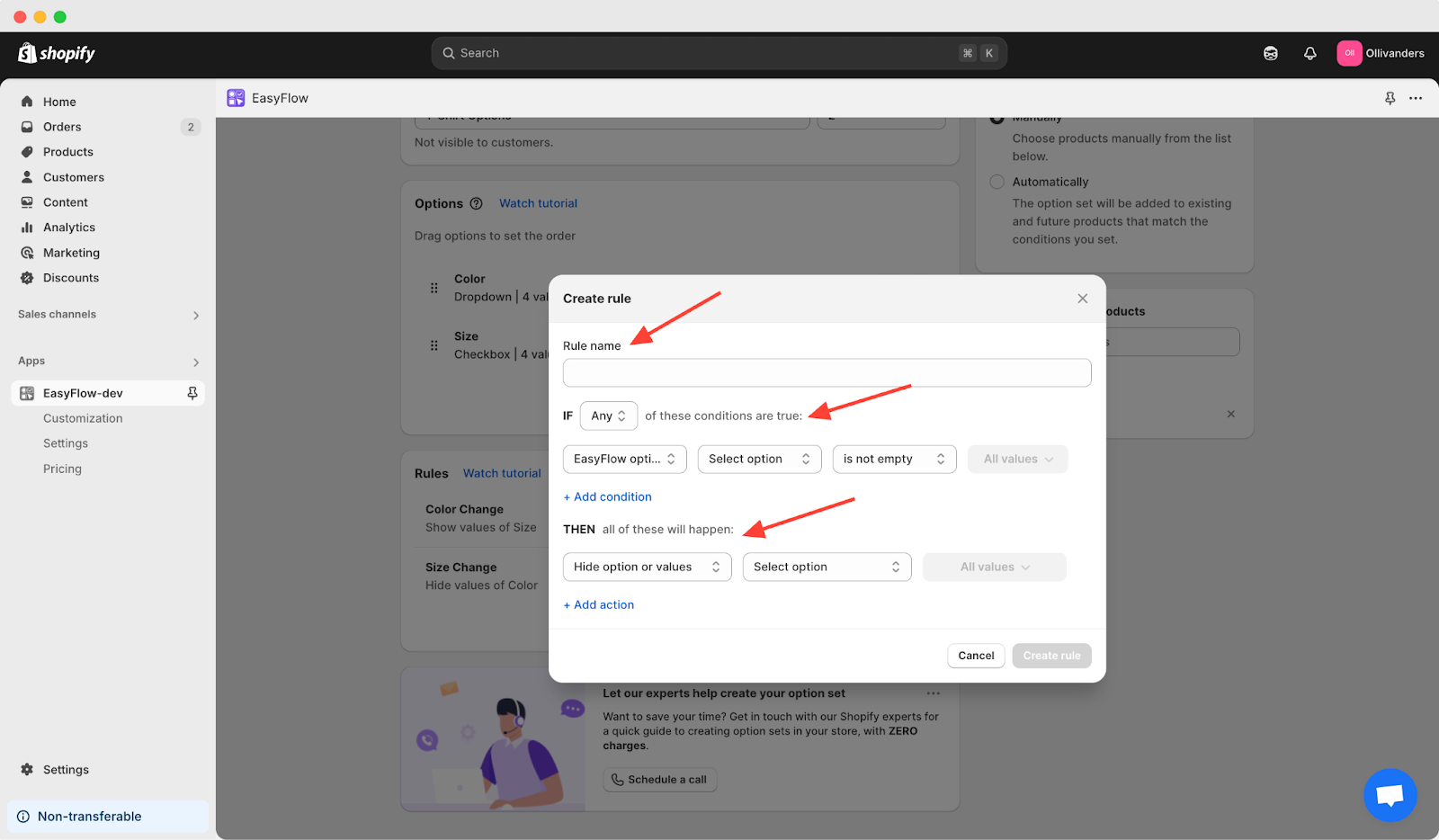Open the Ollivanders store avatar
This screenshot has width=1439, height=840.
[x=1349, y=53]
